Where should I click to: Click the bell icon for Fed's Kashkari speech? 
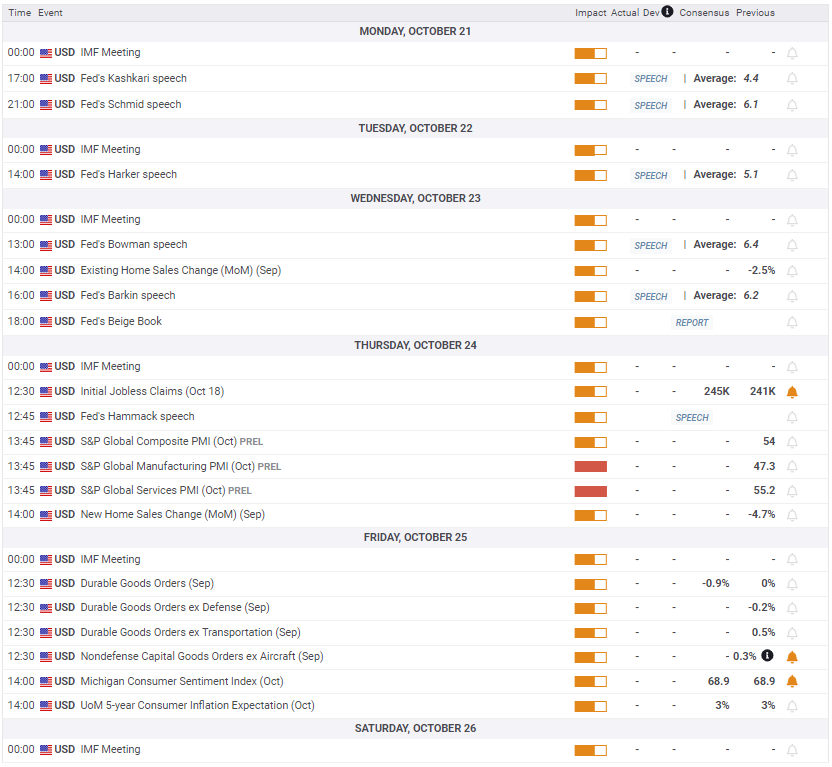point(792,78)
